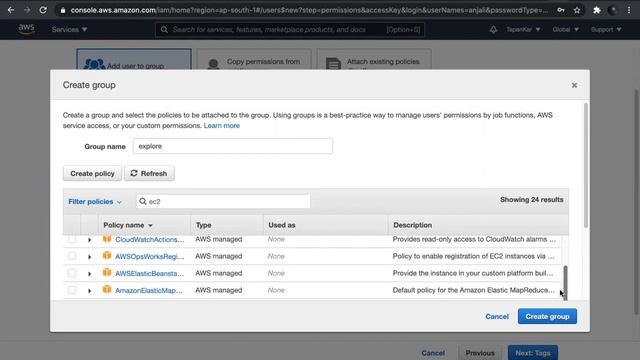The height and width of the screenshot is (360, 640).
Task: Open the Filter policies dropdown
Action: (95, 202)
